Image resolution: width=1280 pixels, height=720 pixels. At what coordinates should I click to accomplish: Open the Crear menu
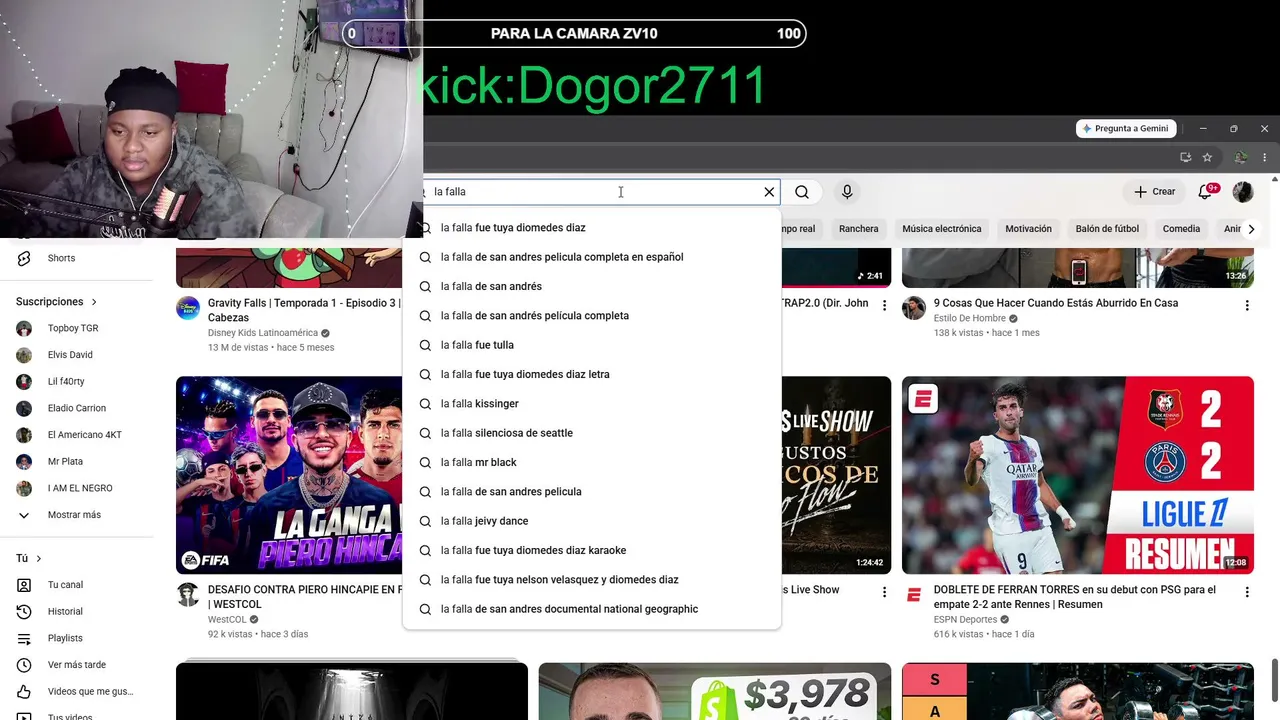tap(1155, 192)
